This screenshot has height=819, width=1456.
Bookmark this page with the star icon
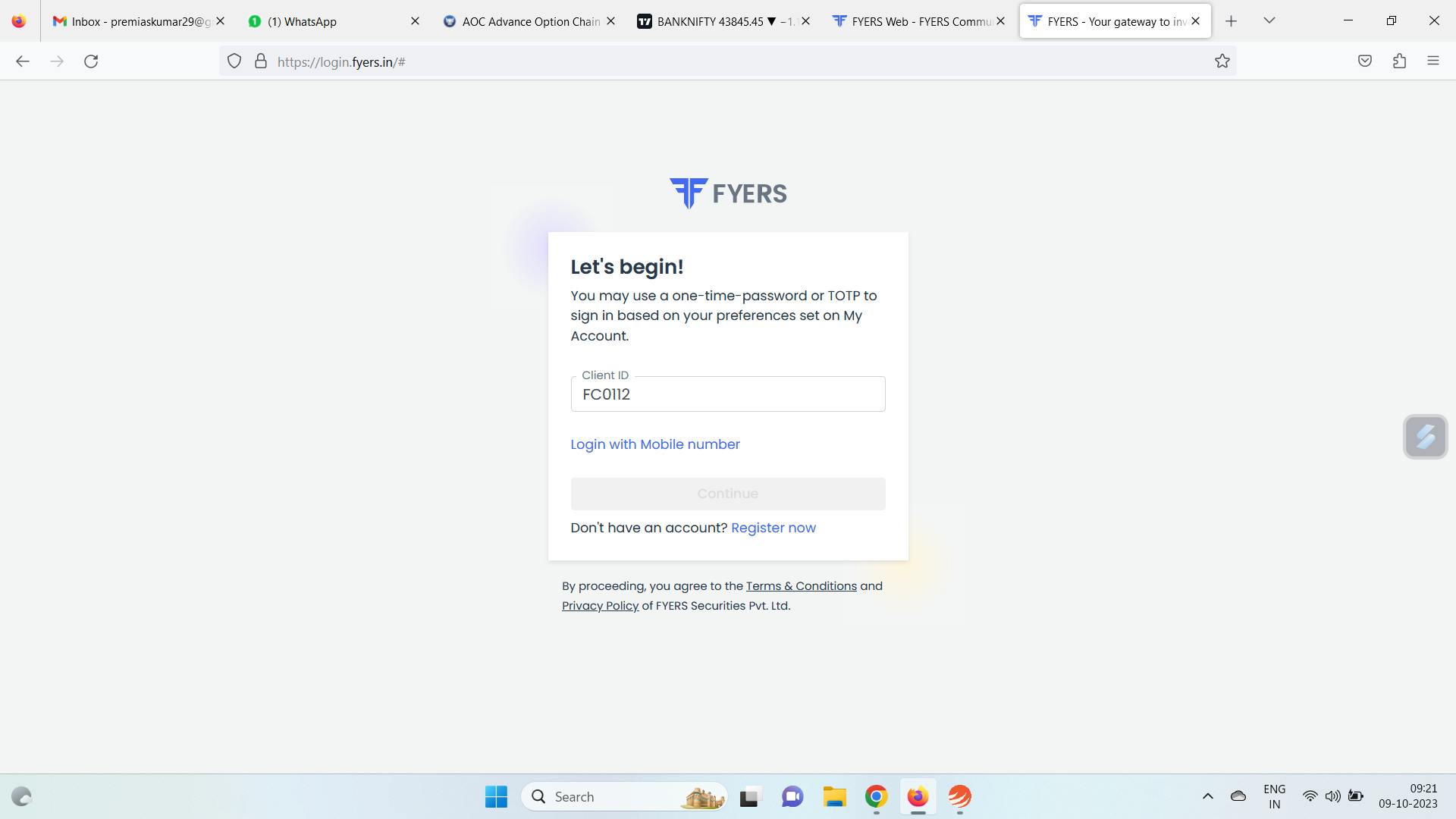(x=1222, y=61)
